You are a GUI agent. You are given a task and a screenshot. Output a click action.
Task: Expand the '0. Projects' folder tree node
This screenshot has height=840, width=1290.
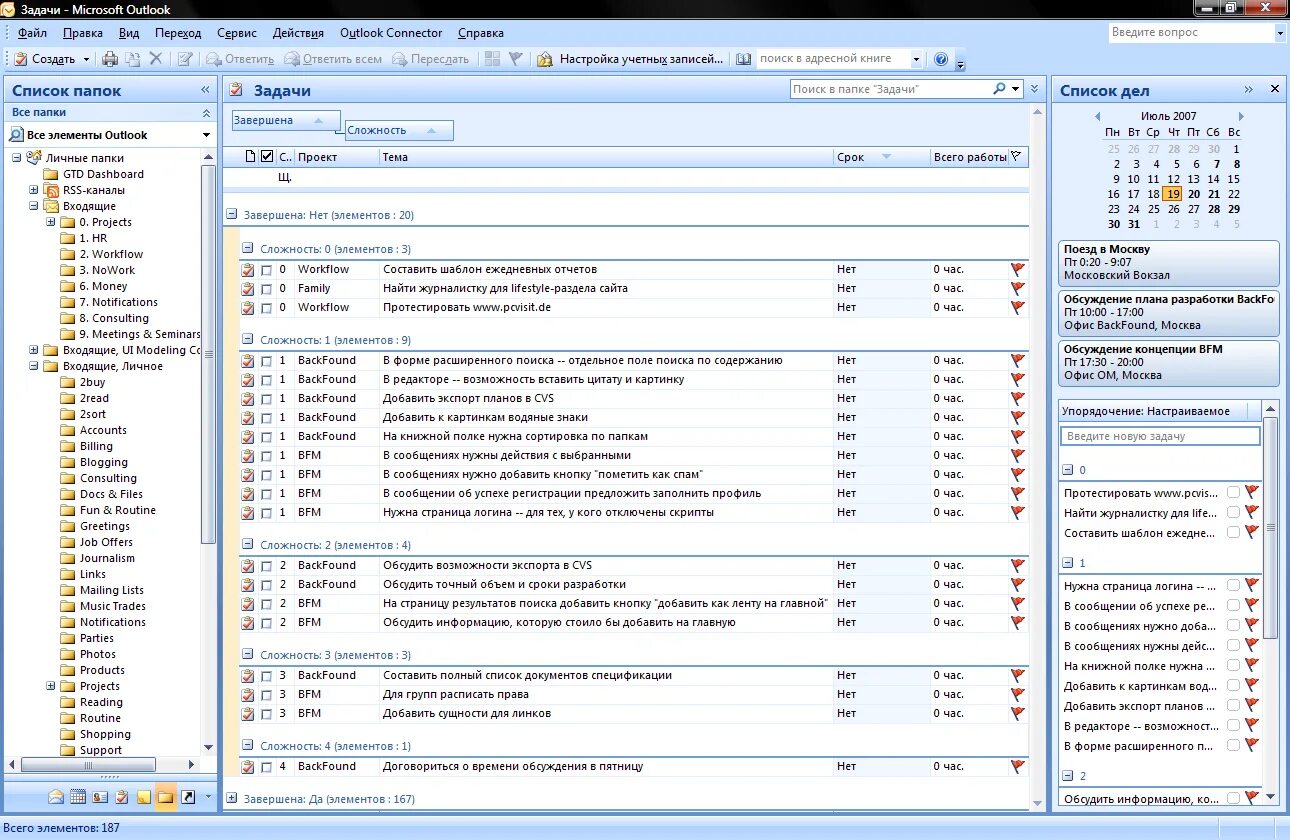[x=51, y=222]
